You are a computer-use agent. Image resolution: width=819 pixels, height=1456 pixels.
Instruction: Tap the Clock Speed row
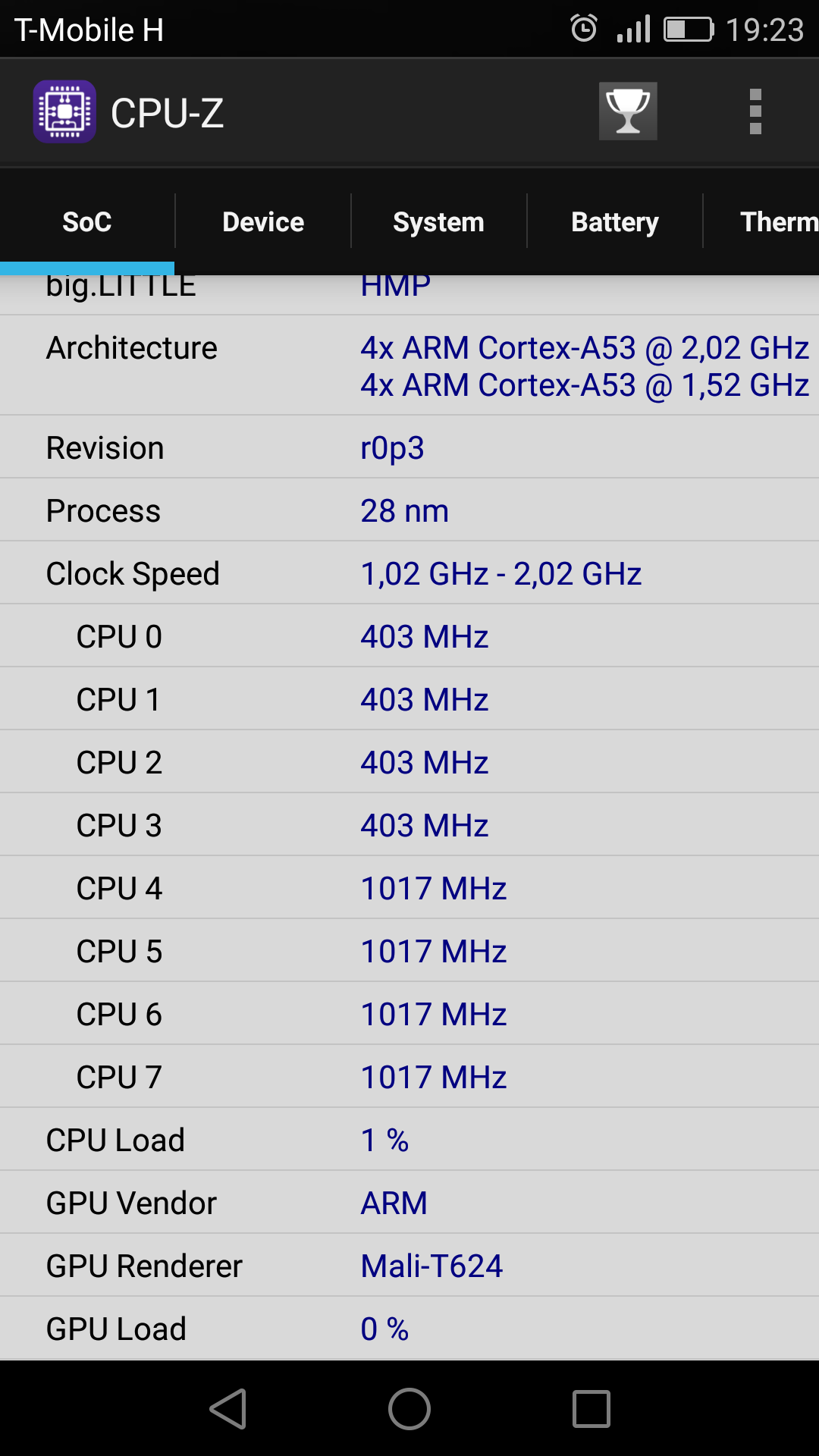[409, 573]
